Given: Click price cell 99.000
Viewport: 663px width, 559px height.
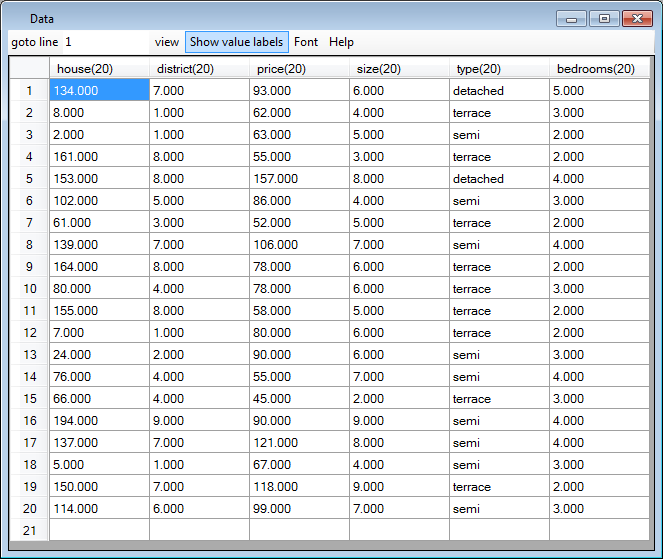Looking at the screenshot, I should (x=299, y=508).
